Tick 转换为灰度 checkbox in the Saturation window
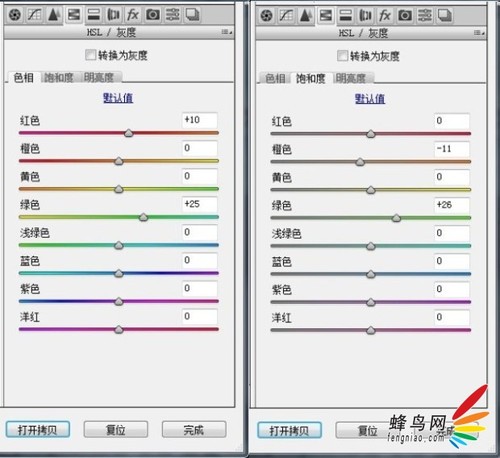Image resolution: width=500 pixels, height=458 pixels. point(342,56)
